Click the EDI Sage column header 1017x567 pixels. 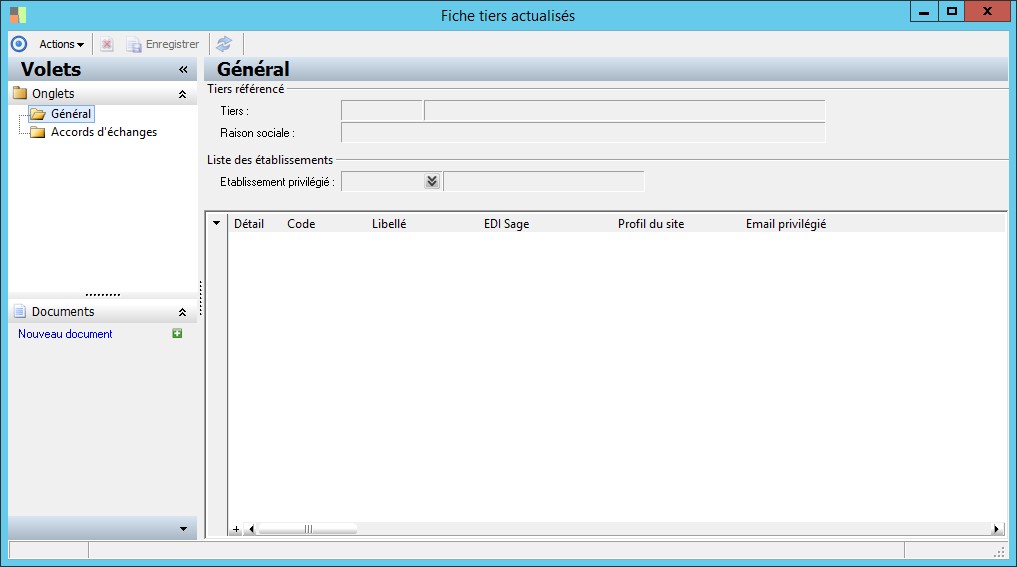click(507, 224)
